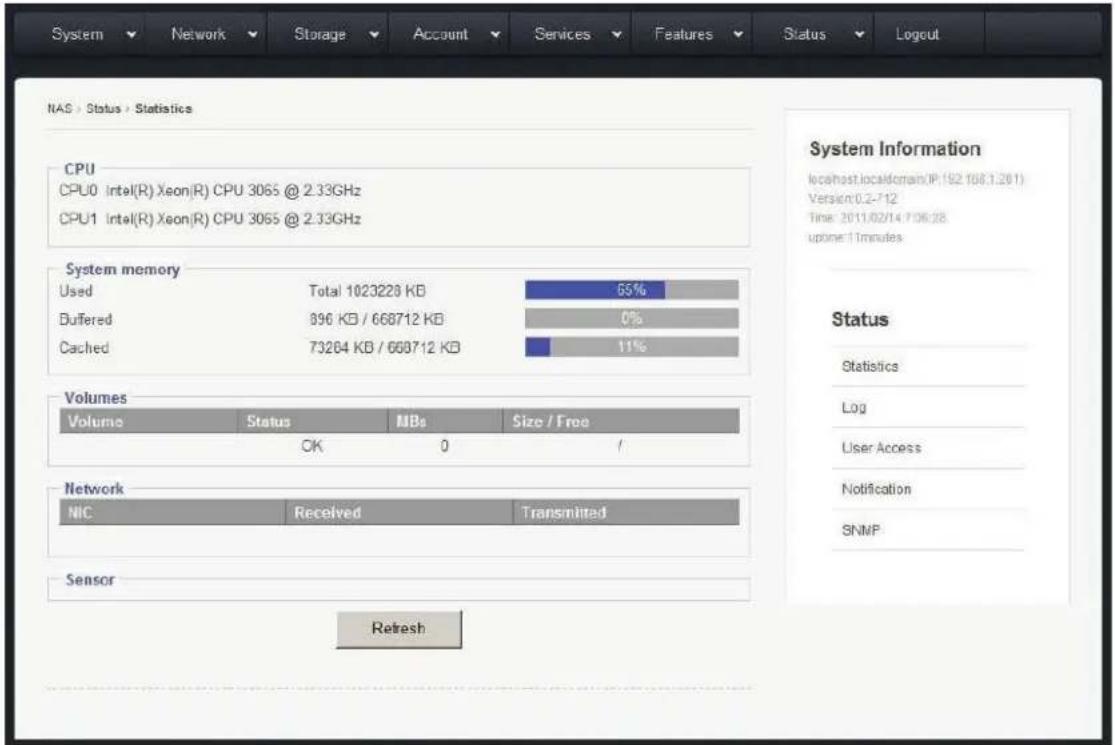This screenshot has height=745, width=1115.
Task: Open Notification in the sidebar
Action: 876,489
